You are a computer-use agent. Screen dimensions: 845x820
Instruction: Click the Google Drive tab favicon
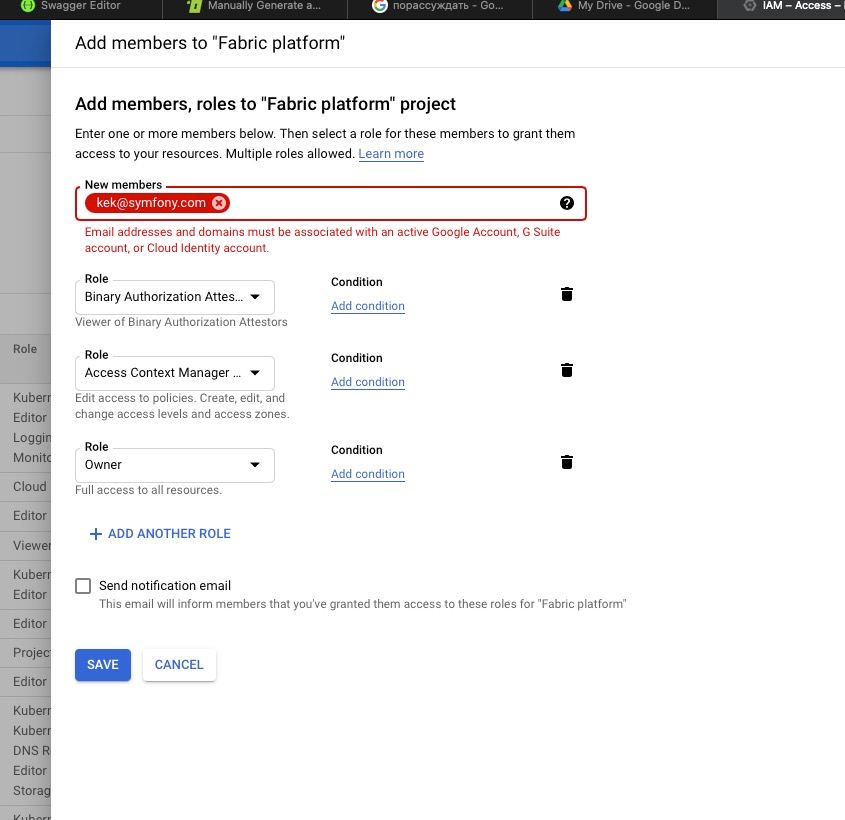(x=564, y=6)
